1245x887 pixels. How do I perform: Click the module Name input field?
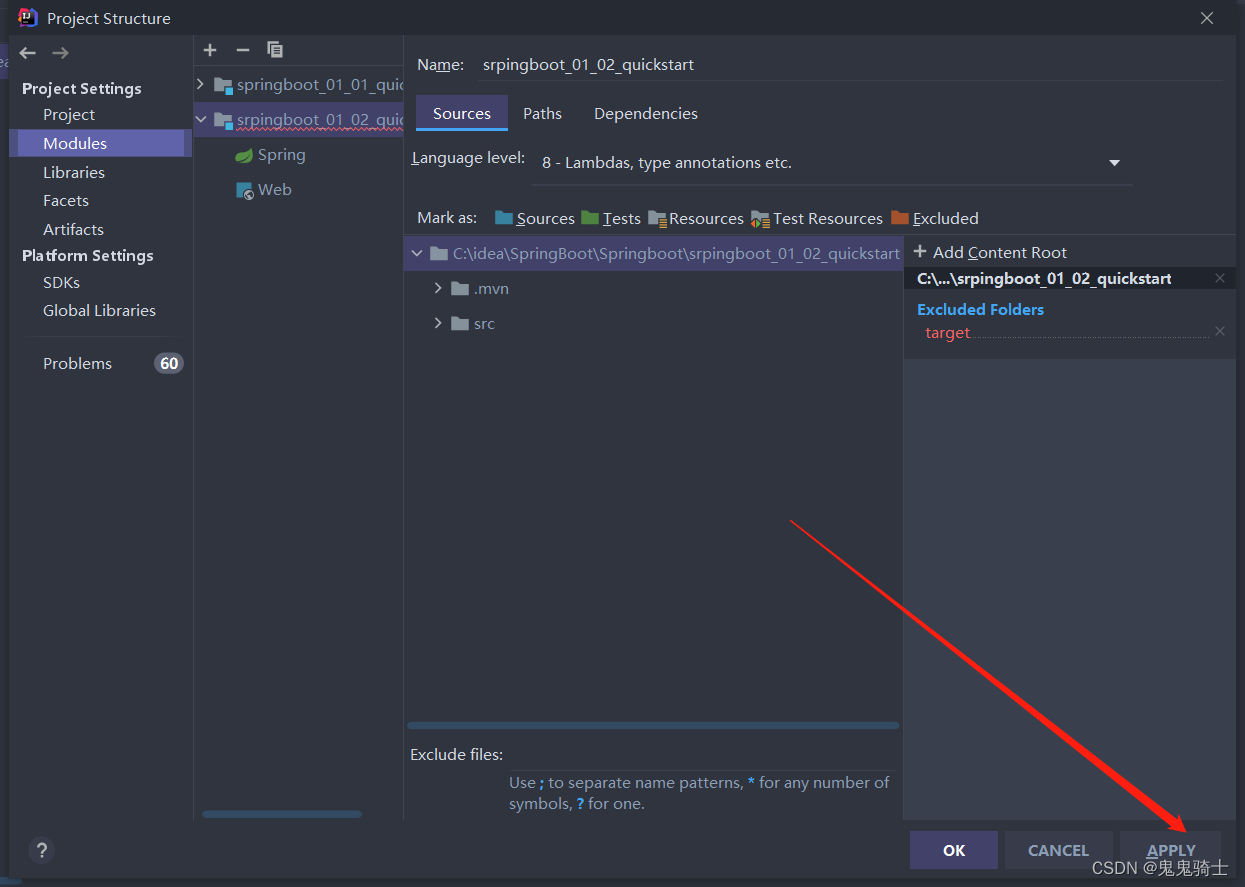[x=850, y=64]
